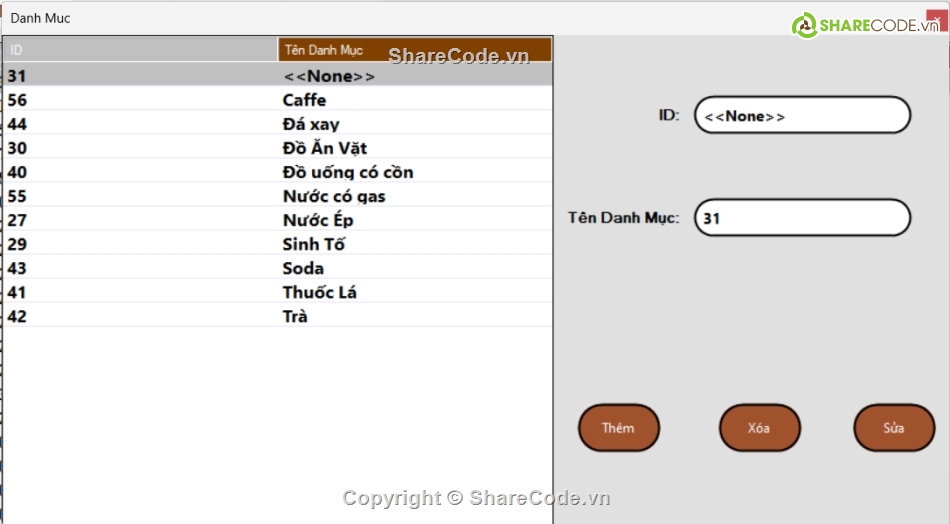The height and width of the screenshot is (524, 950).
Task: Click ID cell 41
Action: 140,293
